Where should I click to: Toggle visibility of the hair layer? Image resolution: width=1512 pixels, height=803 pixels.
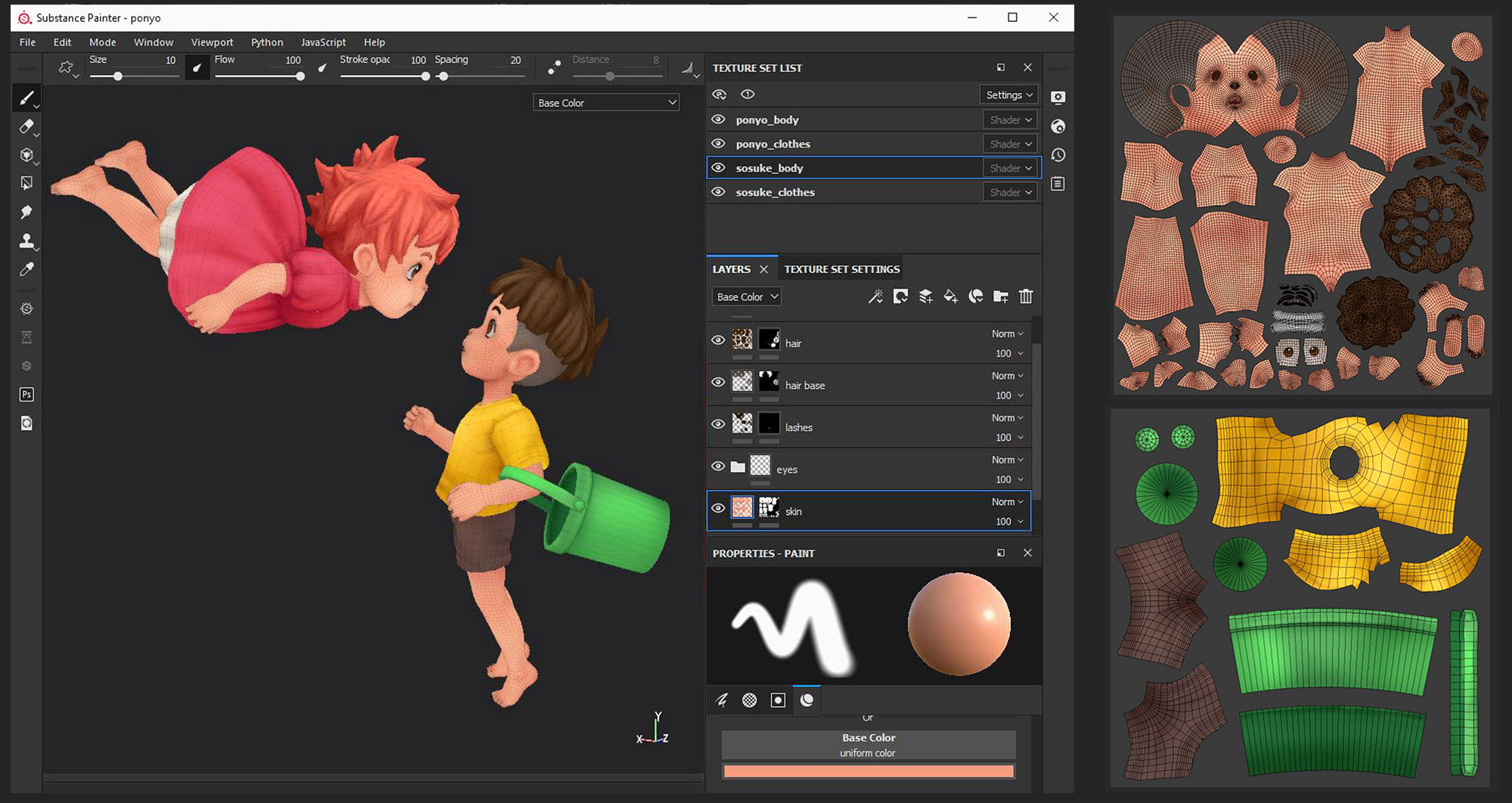click(x=718, y=340)
